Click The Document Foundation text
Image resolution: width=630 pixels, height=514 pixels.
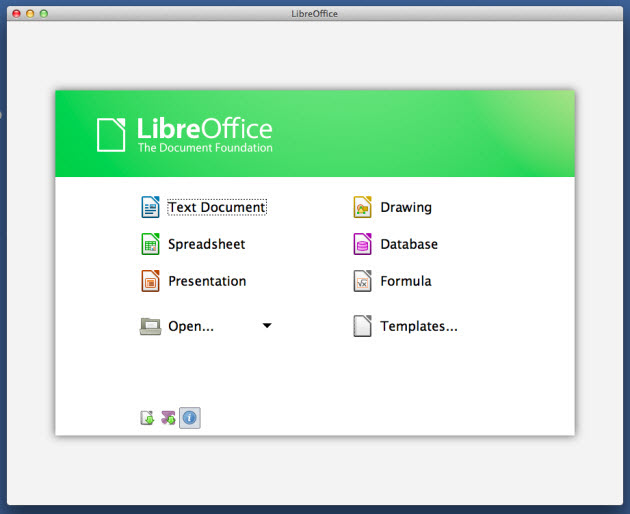[205, 147]
